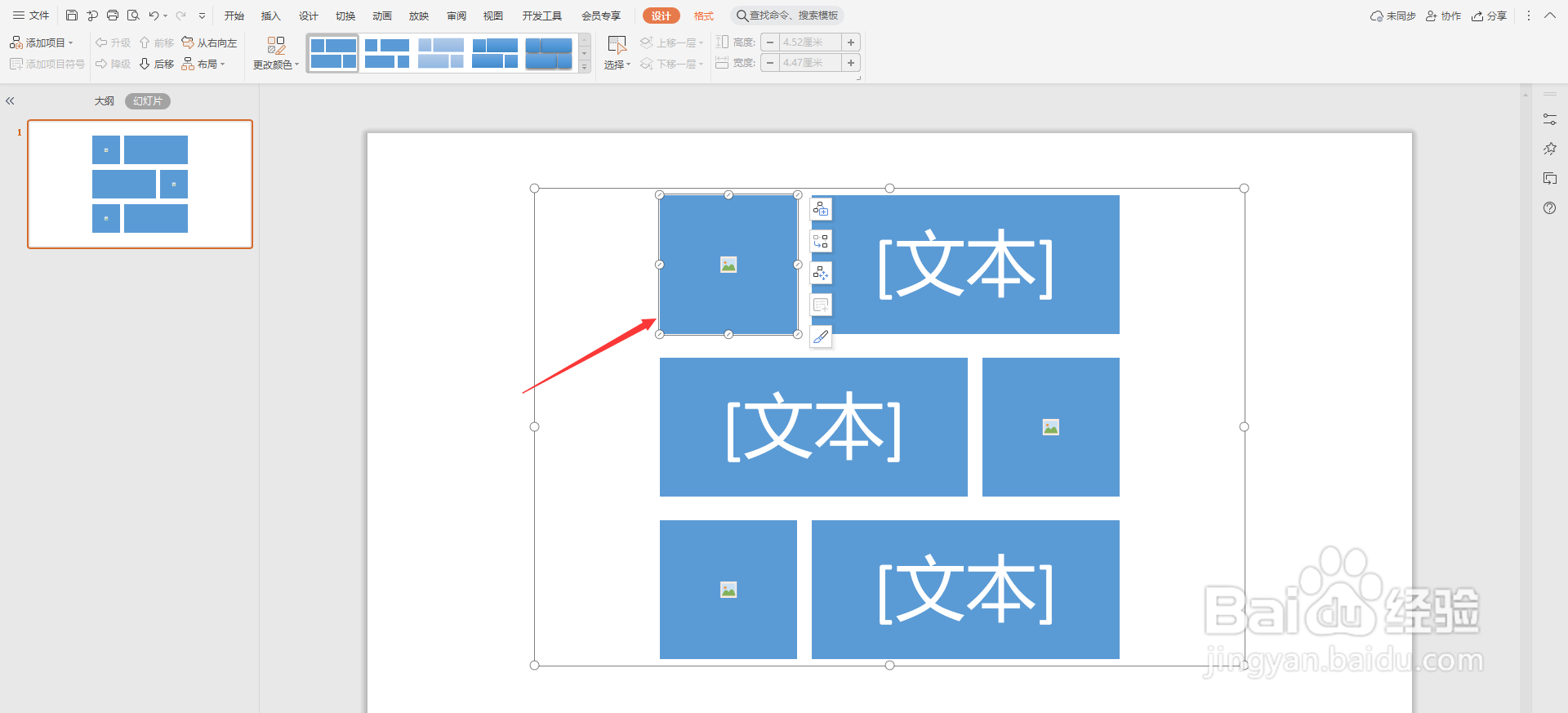Click the picture placeholder in bottom-left box
This screenshot has height=713, width=1568.
728,590
